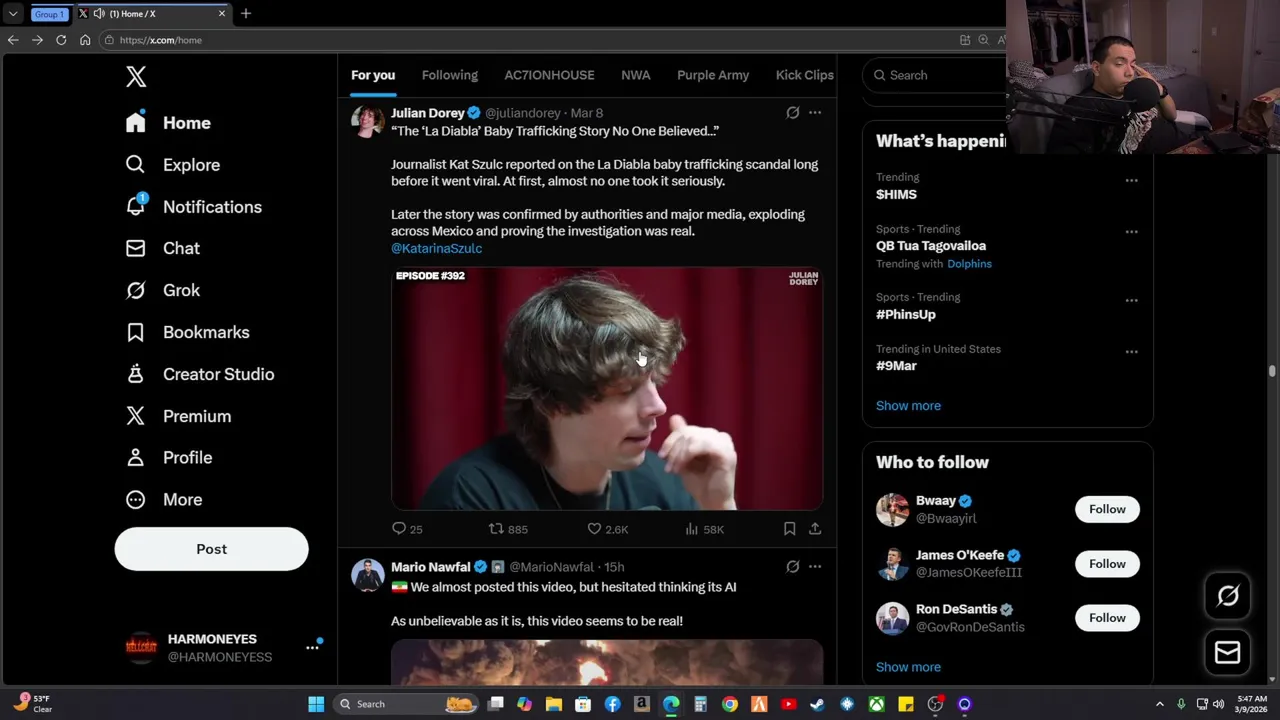This screenshot has width=1280, height=720.
Task: Like Julian Dorey's post
Action: tap(607, 529)
